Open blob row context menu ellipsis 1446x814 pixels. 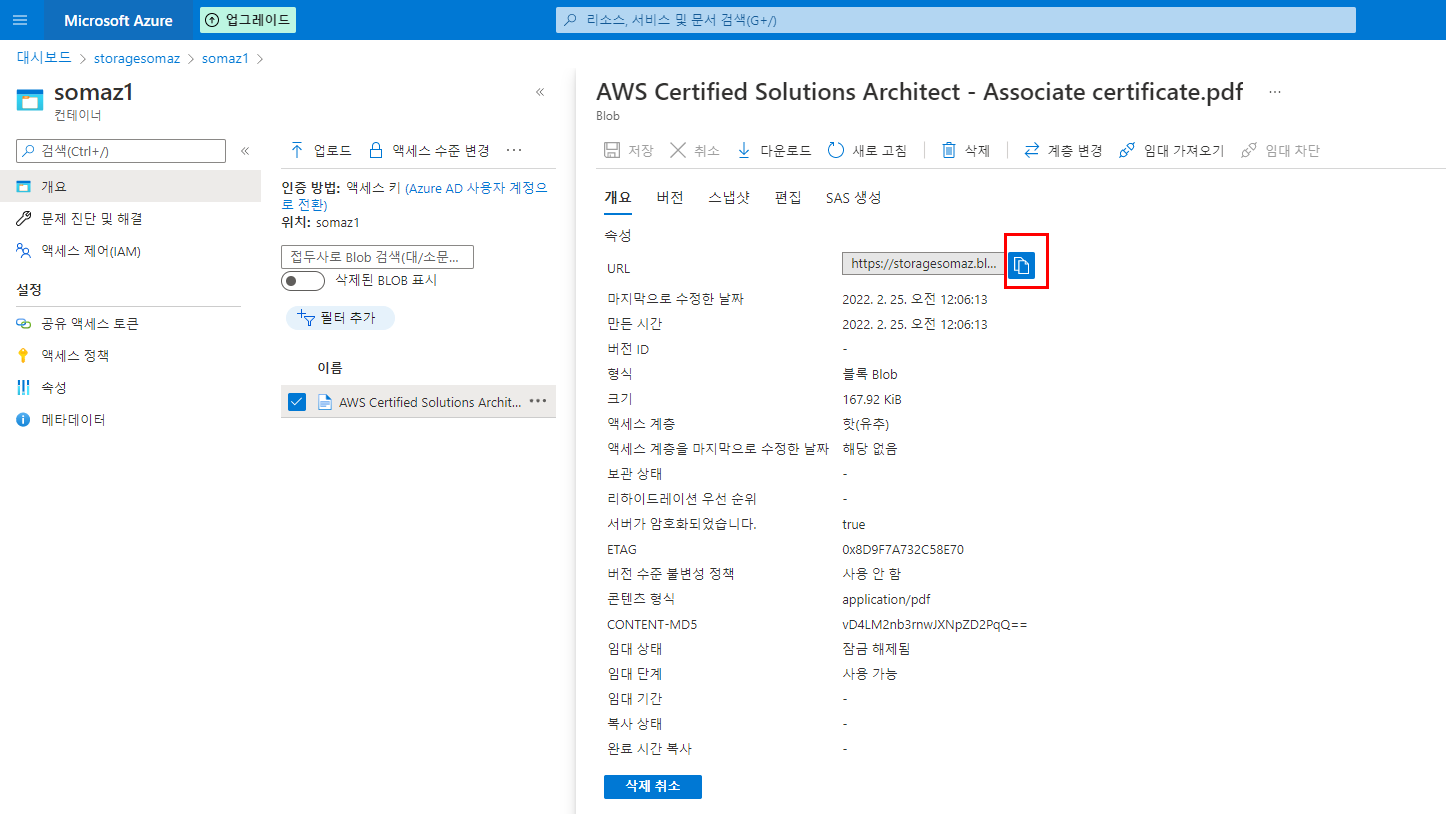[x=538, y=401]
